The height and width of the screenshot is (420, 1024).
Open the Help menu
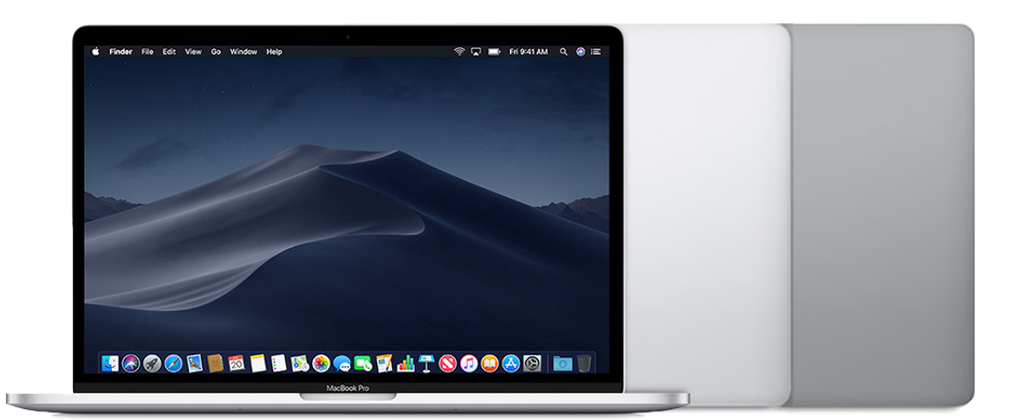[274, 52]
